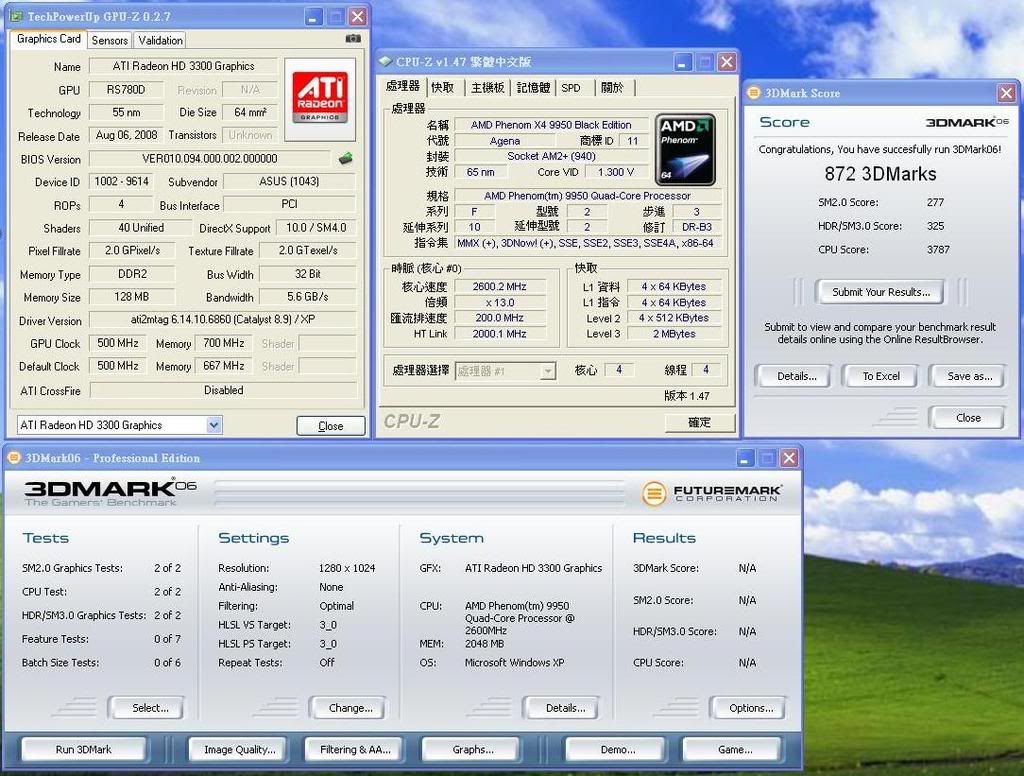Open Filtering & AA settings
Image resolution: width=1024 pixels, height=776 pixels.
pyautogui.click(x=355, y=749)
